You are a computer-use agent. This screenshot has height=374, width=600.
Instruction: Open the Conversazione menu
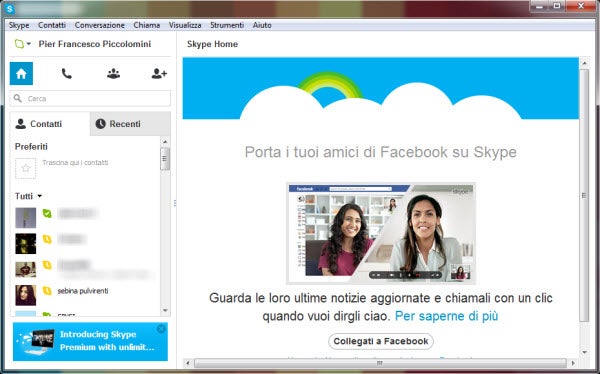click(x=99, y=25)
